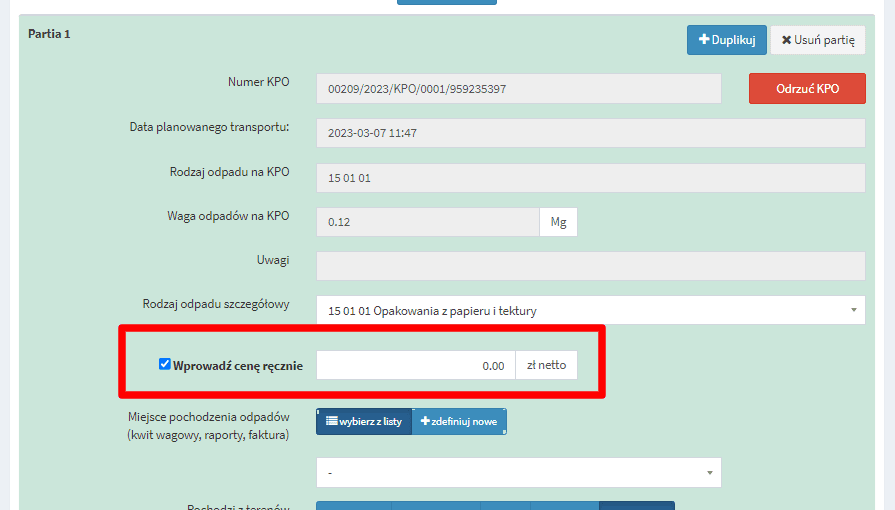The image size is (895, 510).
Task: Reject the KPO with the 'Odrzuć KPO' button
Action: [x=806, y=88]
